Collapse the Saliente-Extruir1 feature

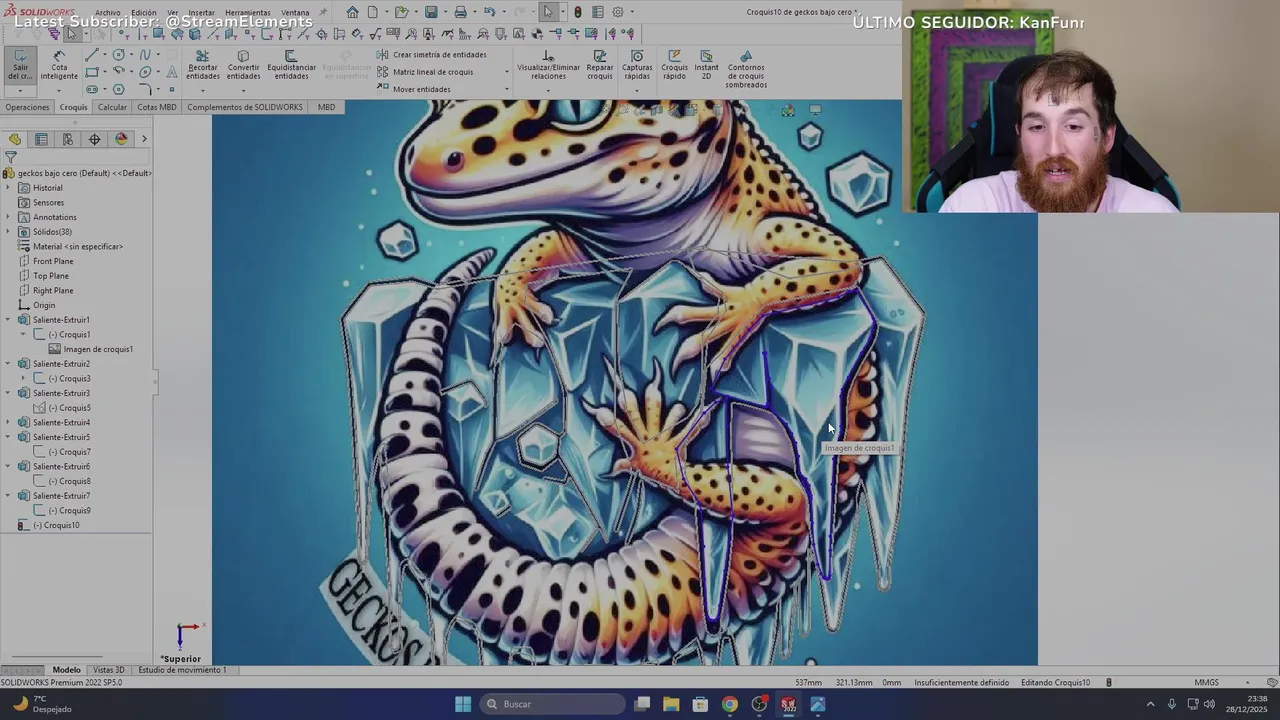[x=8, y=320]
